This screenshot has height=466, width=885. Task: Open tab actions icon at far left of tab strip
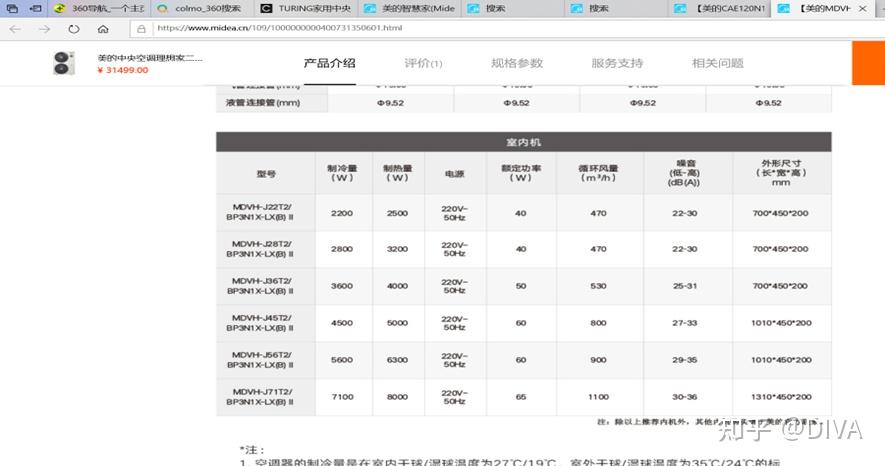[x=12, y=8]
